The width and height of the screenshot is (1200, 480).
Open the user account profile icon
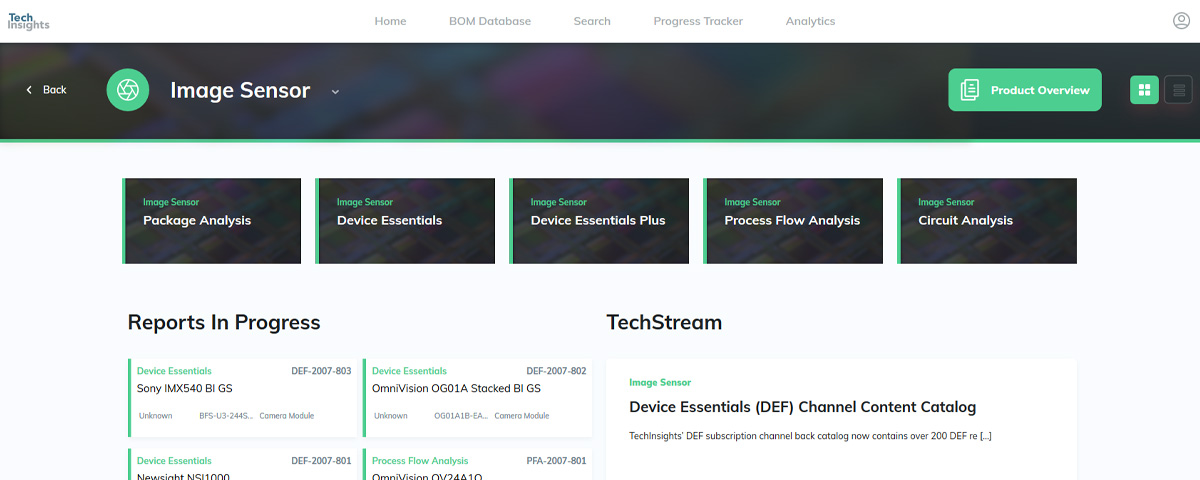[x=1181, y=21]
